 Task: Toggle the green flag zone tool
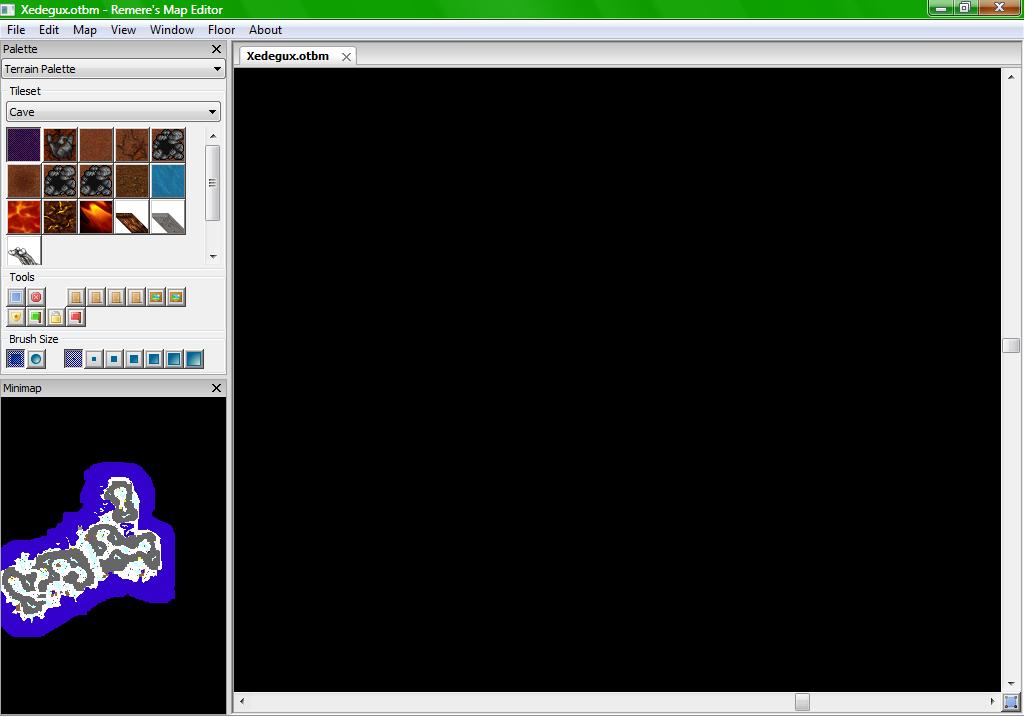36,317
